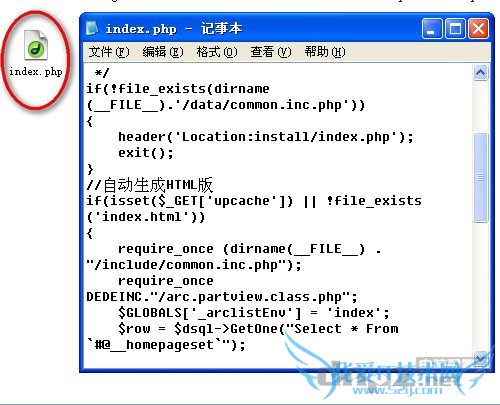Click the $row = $dsql->GetOne line
The height and width of the screenshot is (405, 500).
(x=258, y=329)
